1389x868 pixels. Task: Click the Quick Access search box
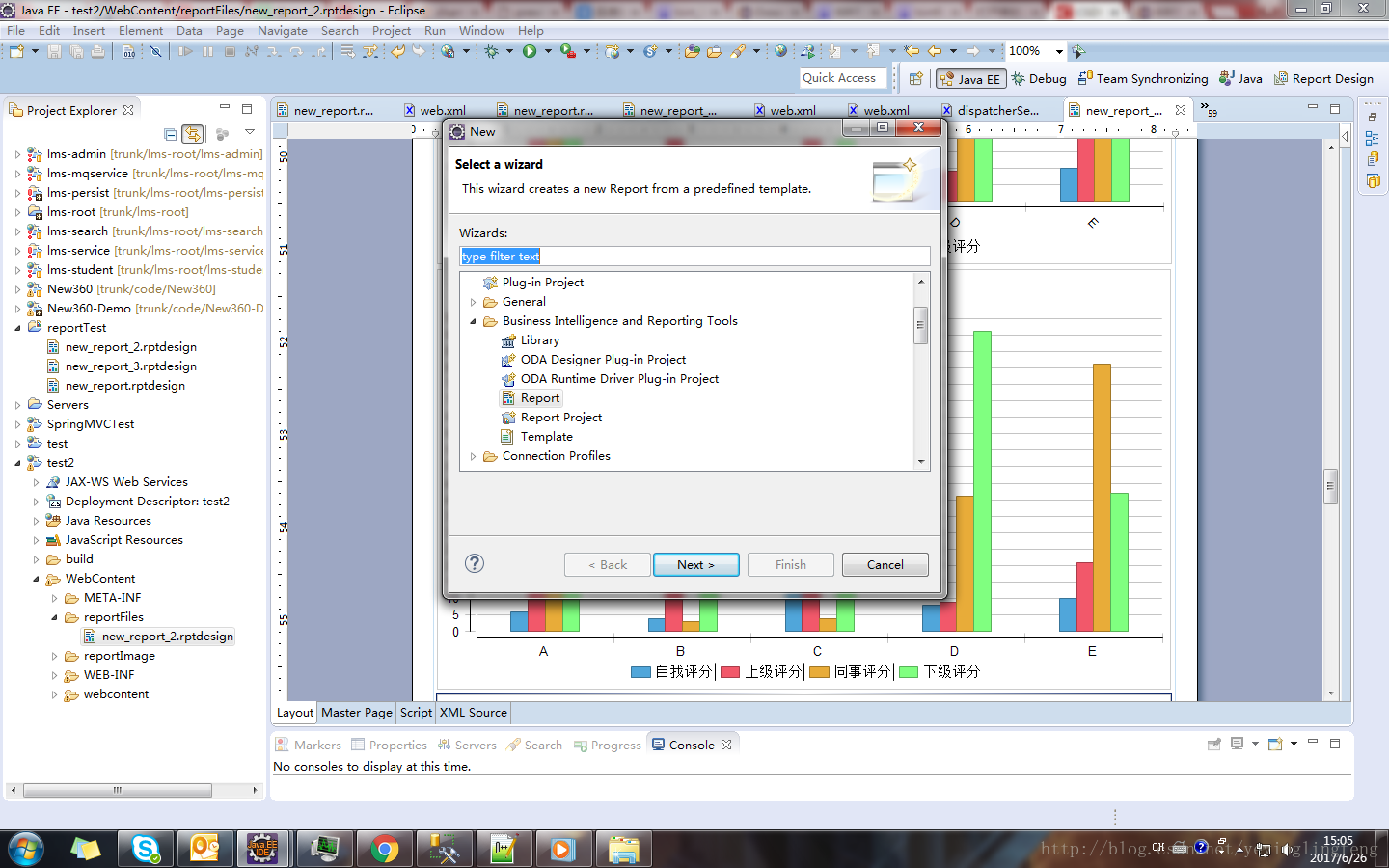[843, 78]
